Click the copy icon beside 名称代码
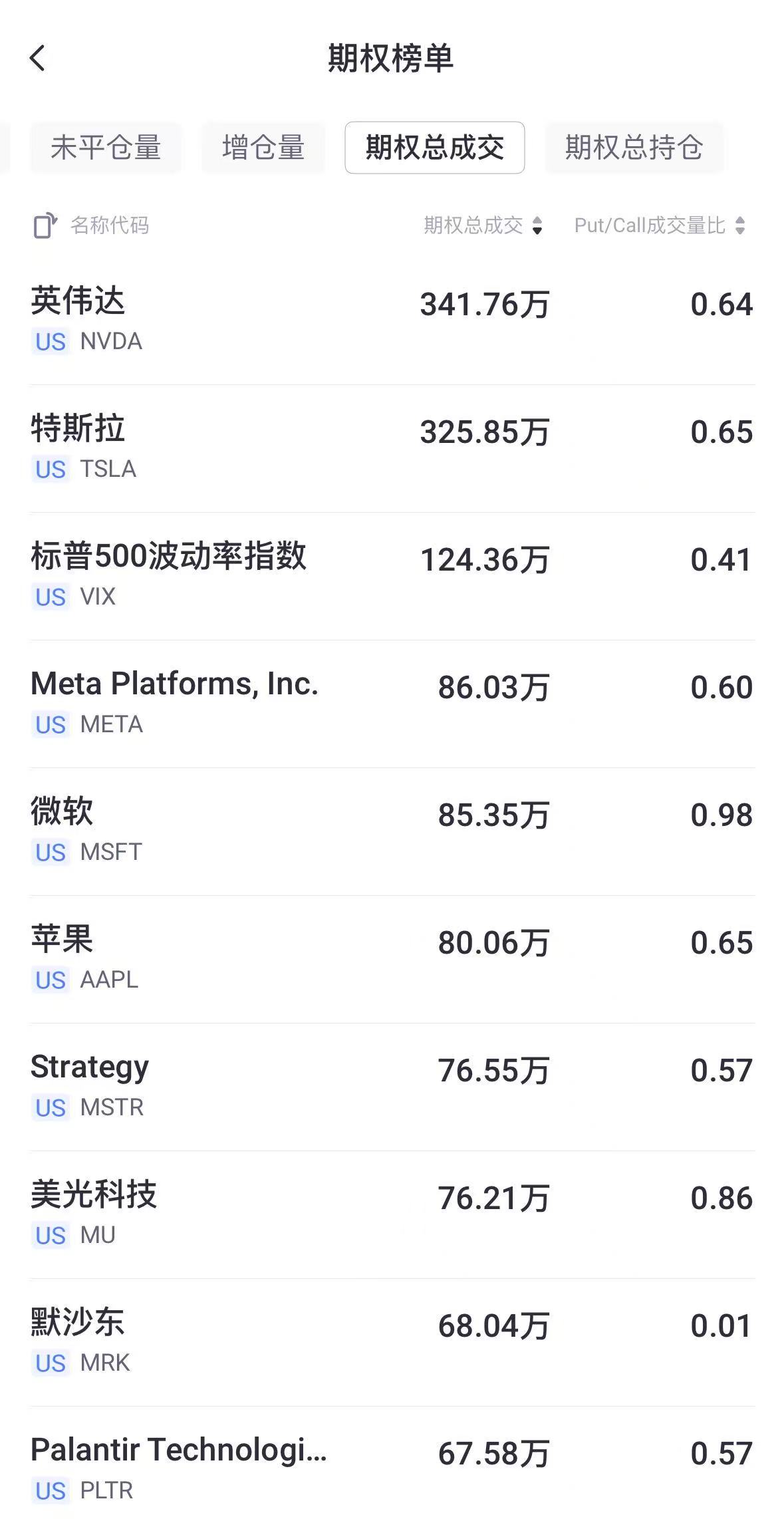Screen dimensions: 784x1519 coord(45,225)
